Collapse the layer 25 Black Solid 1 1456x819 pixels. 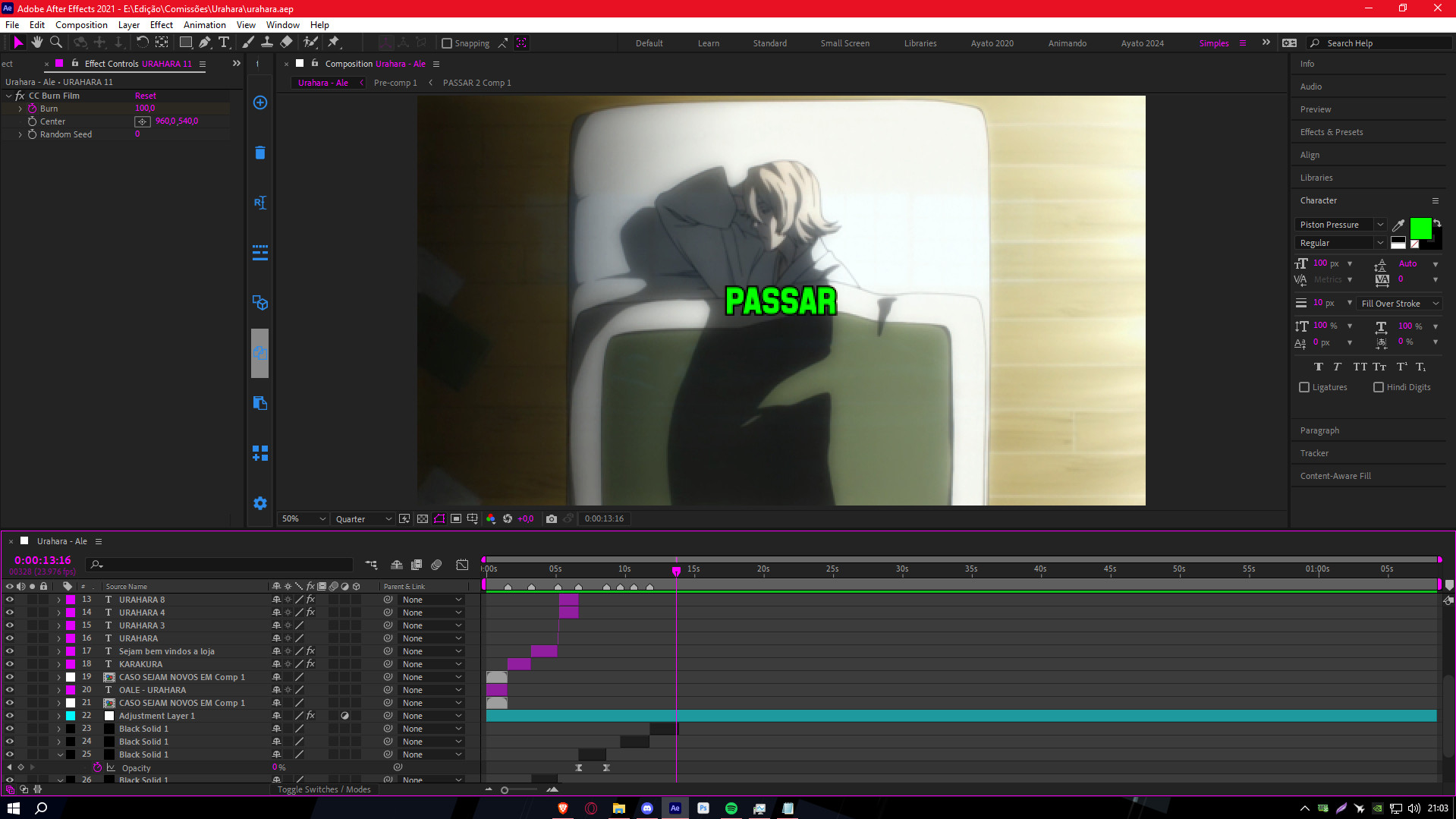[x=59, y=754]
